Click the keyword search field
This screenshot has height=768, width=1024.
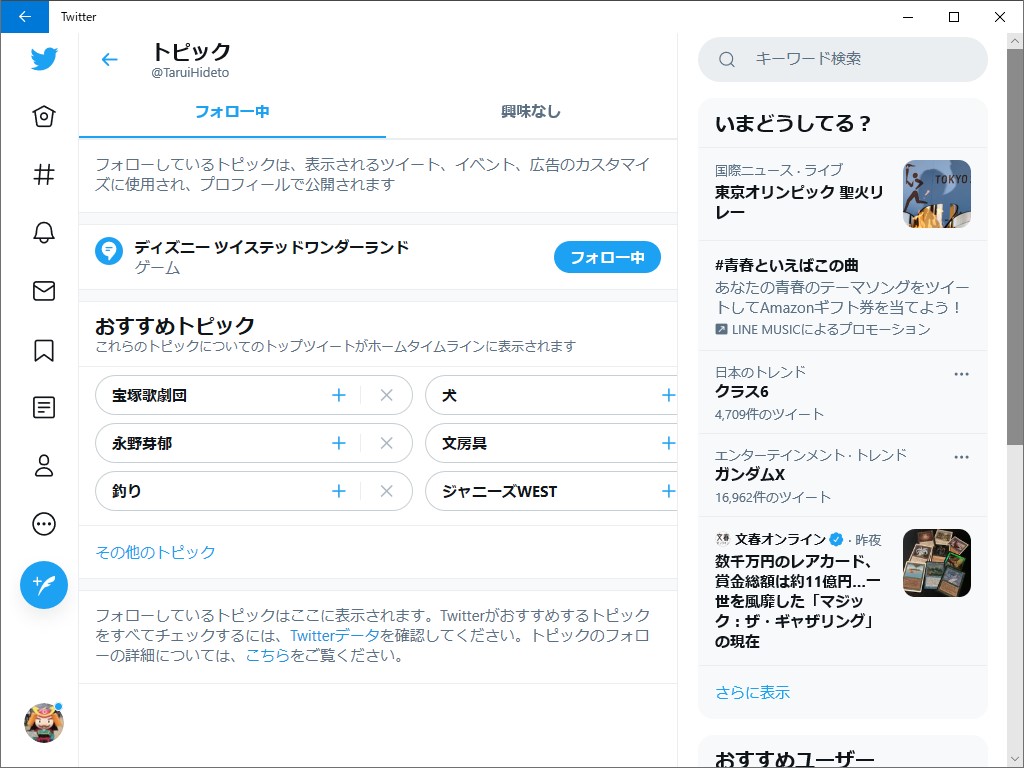(x=843, y=60)
